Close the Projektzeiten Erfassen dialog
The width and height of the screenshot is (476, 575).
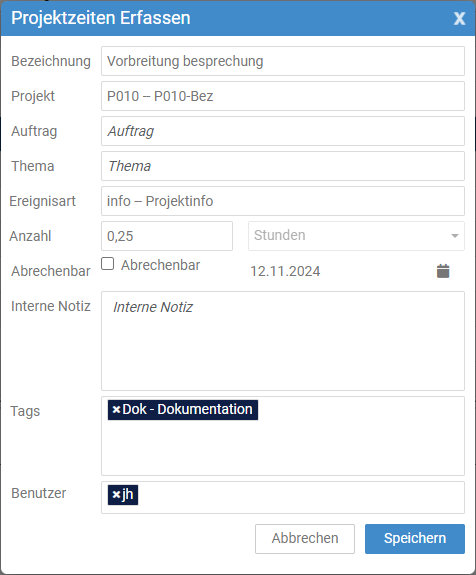click(459, 18)
